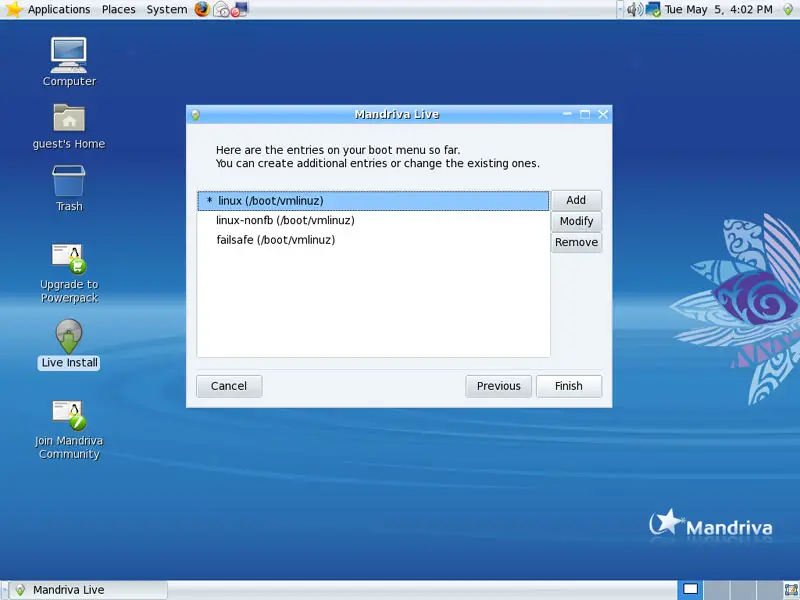Maximize the Mandriva Live window
The image size is (800, 600).
[585, 114]
